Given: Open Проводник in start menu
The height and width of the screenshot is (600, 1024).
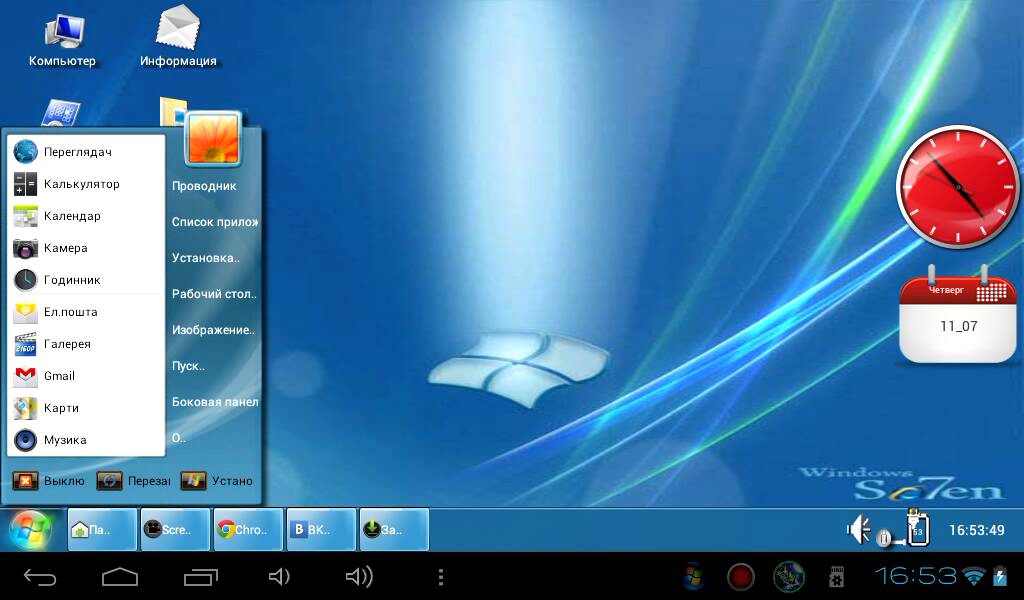Looking at the screenshot, I should 204,186.
